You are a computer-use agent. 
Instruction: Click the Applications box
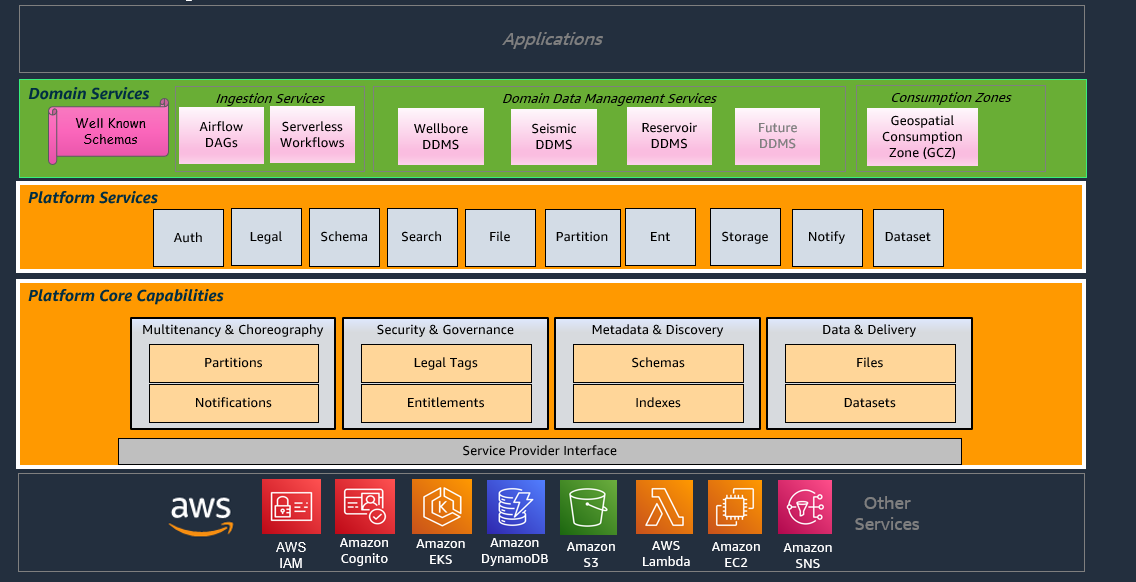point(551,39)
